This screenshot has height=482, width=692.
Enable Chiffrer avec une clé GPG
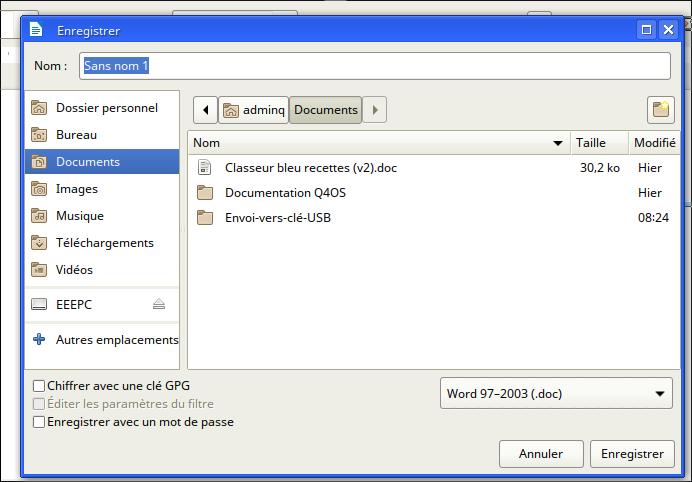click(x=39, y=386)
